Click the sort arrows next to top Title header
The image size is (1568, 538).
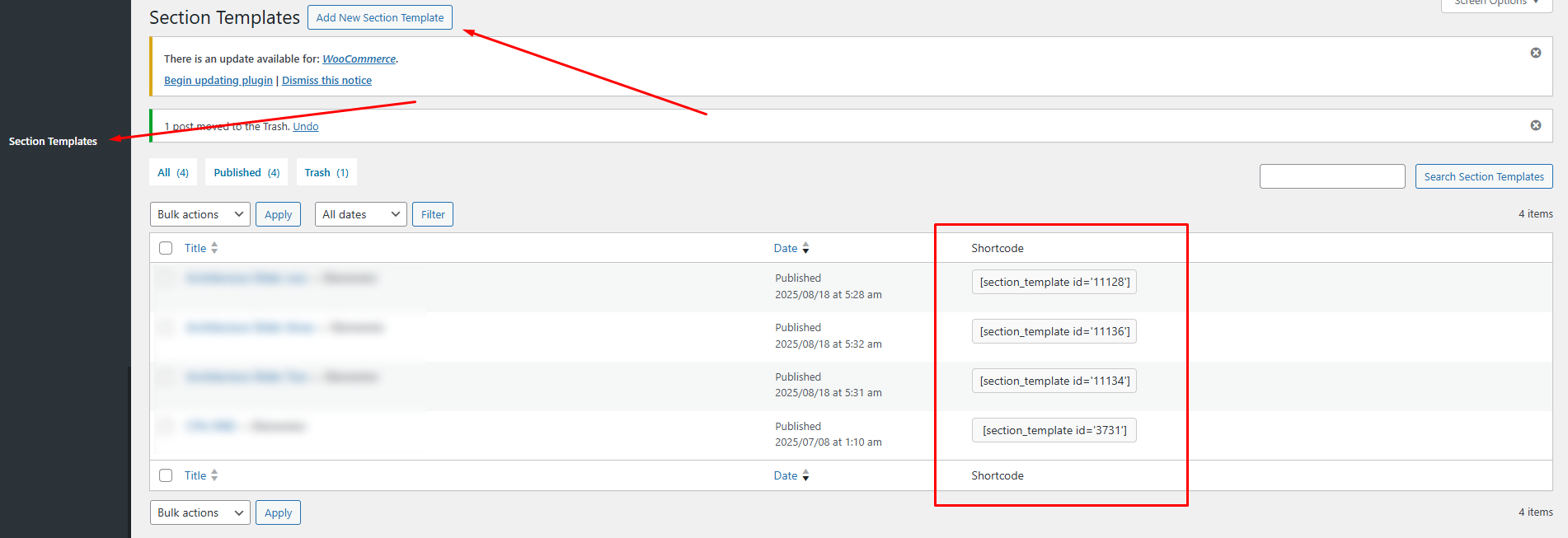[x=214, y=248]
